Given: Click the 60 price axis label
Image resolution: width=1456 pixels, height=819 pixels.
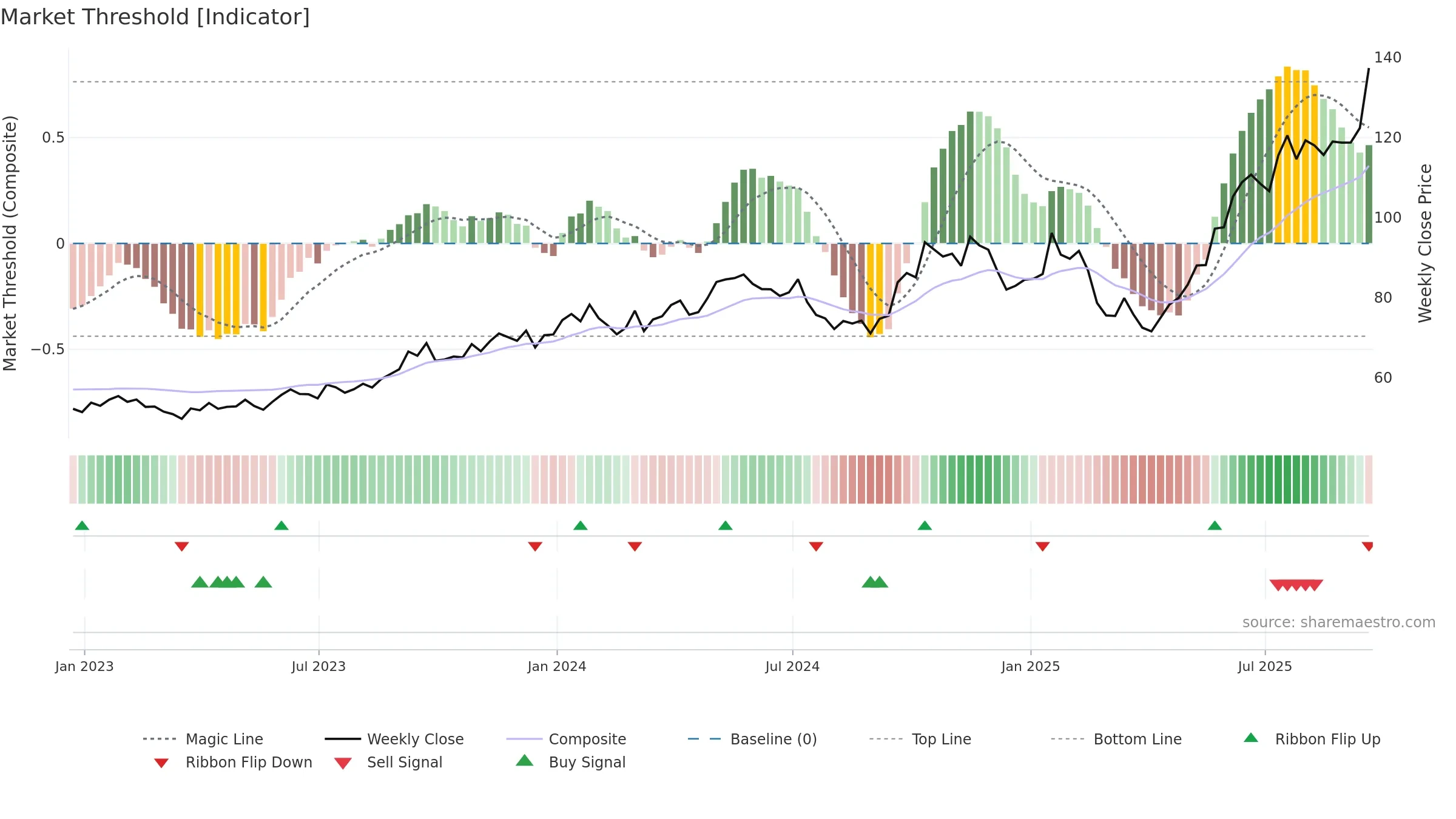Looking at the screenshot, I should pyautogui.click(x=1383, y=378).
